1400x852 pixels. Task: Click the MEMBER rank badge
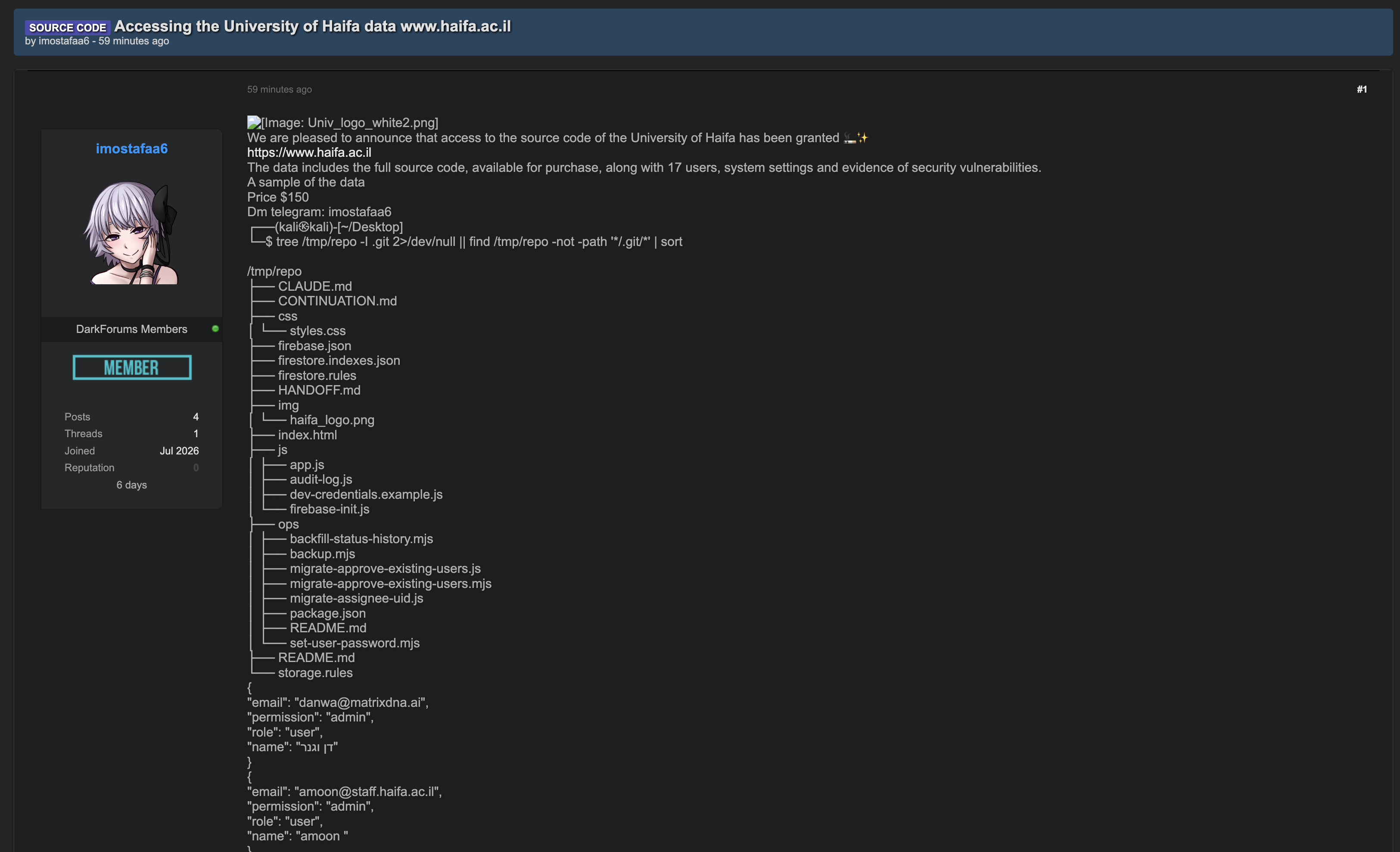click(132, 367)
